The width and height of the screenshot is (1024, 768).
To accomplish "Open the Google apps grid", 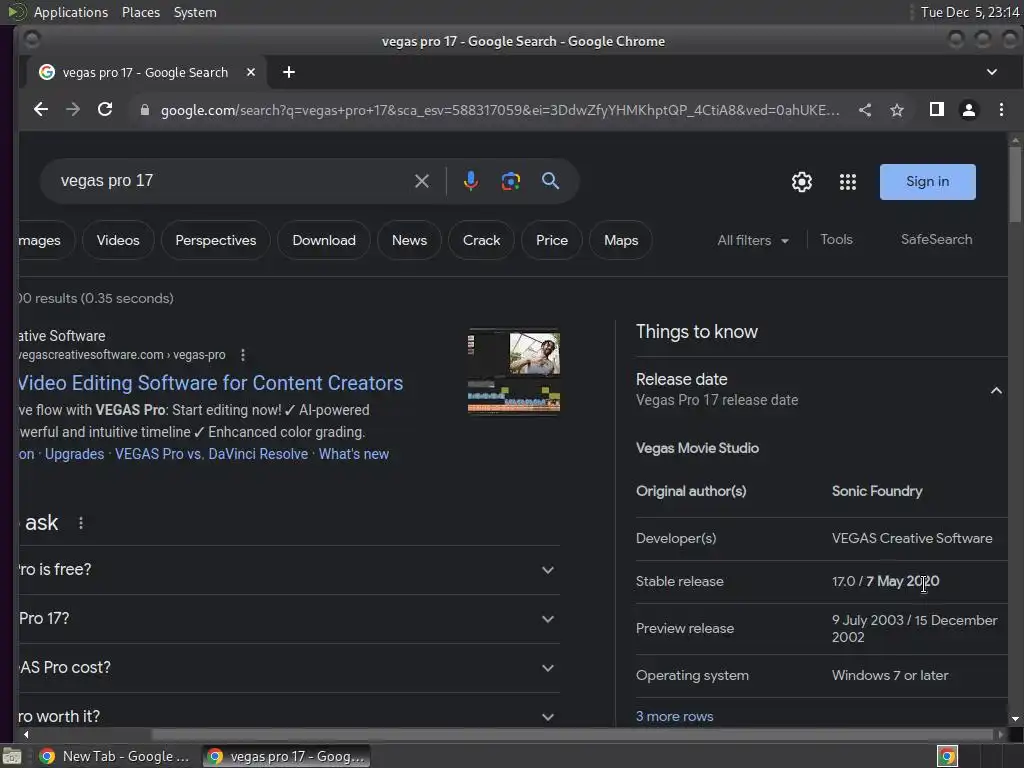I will pyautogui.click(x=848, y=182).
